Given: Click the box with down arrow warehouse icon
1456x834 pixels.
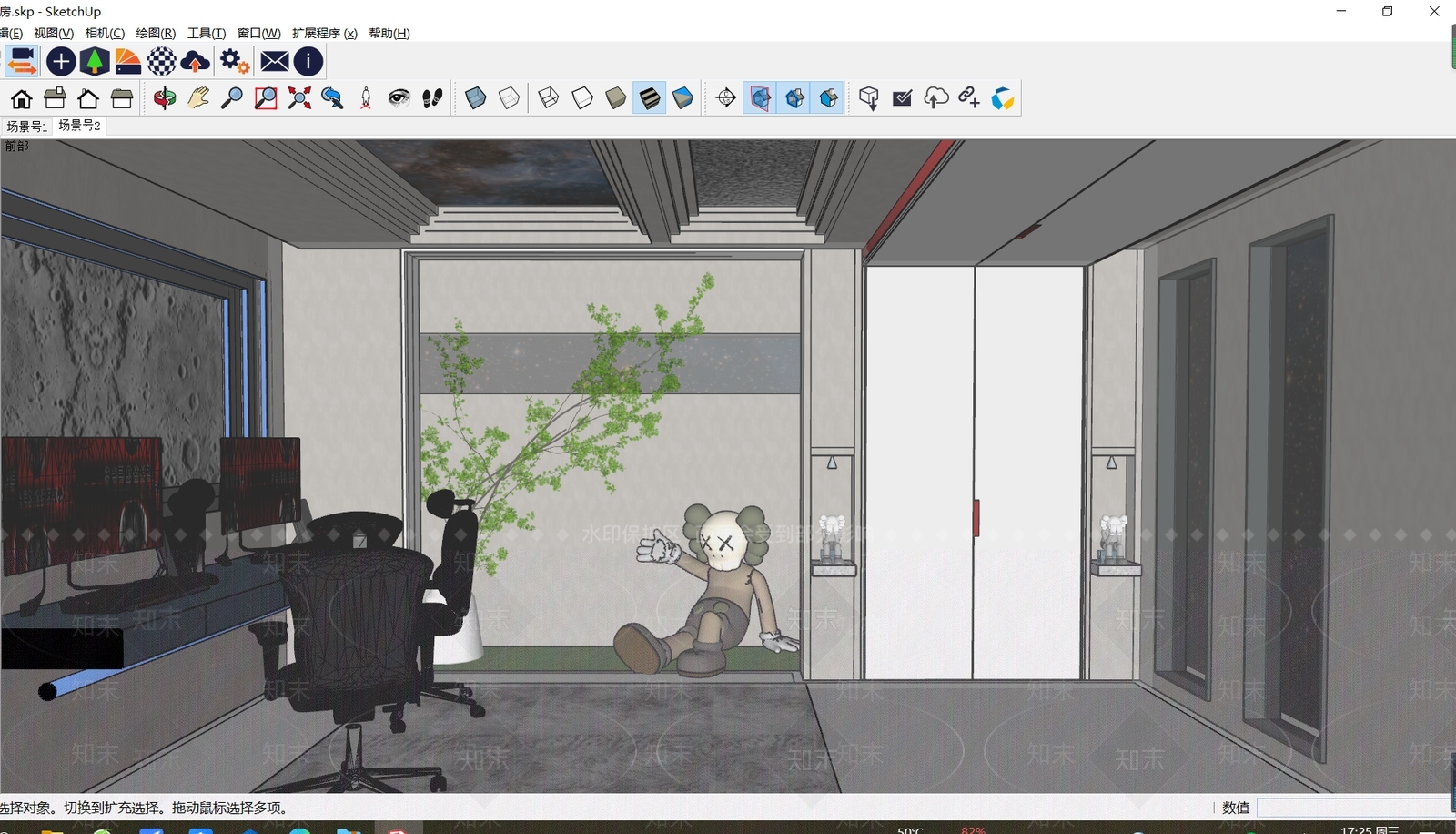Looking at the screenshot, I should [x=869, y=98].
